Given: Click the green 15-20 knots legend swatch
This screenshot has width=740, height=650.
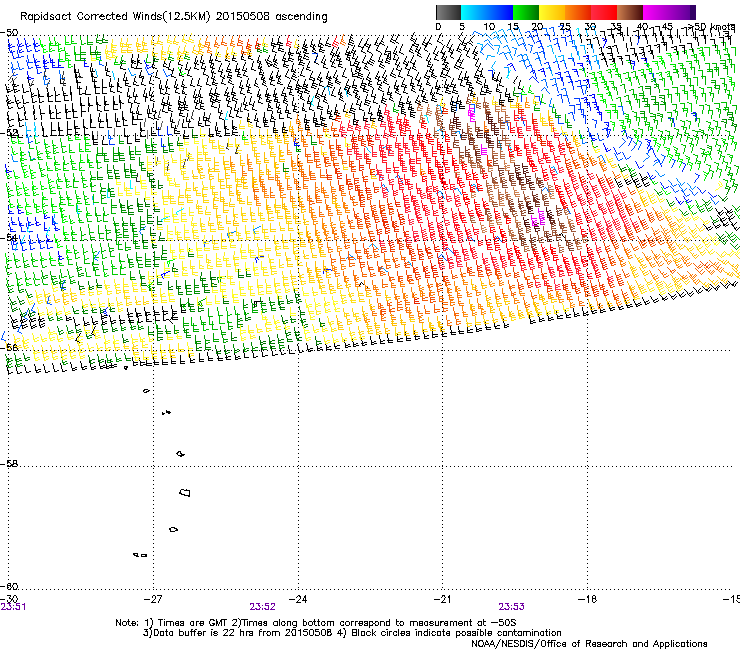Looking at the screenshot, I should coord(526,12).
